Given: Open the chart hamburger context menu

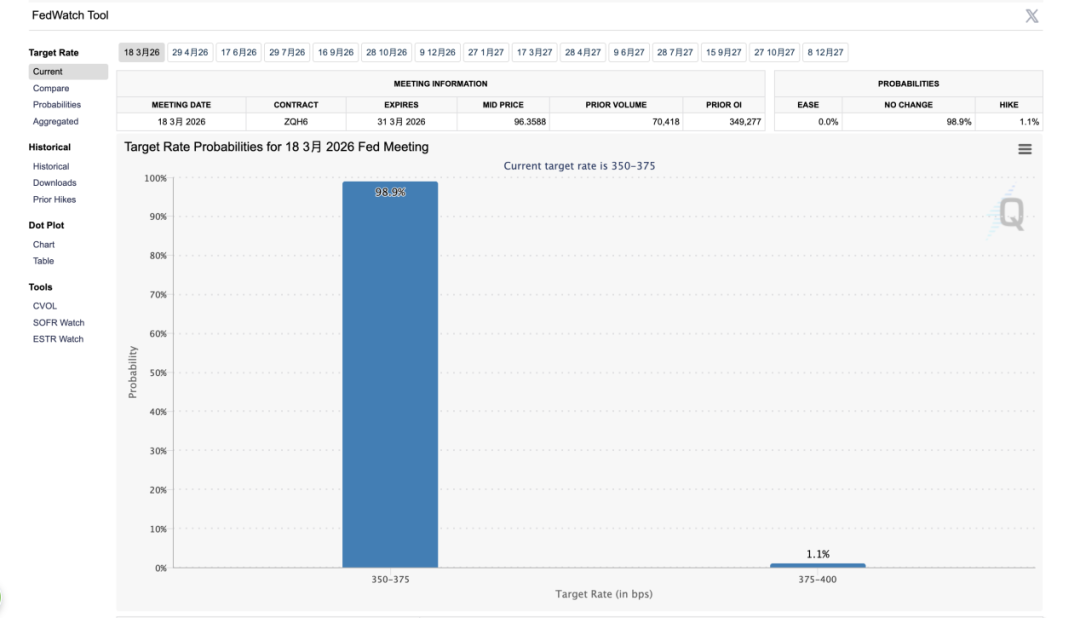Looking at the screenshot, I should click(1024, 149).
